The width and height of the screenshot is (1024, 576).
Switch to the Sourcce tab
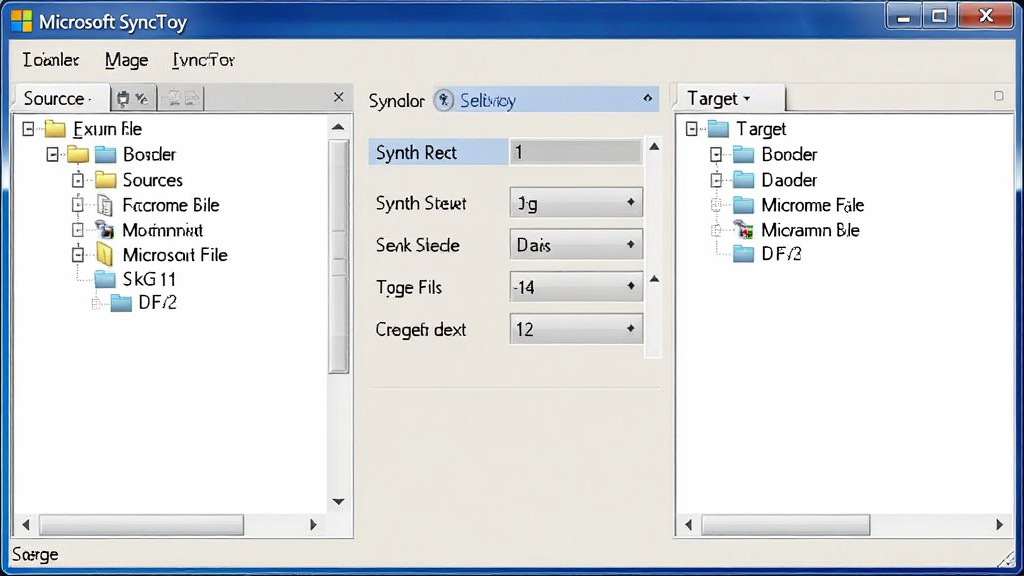point(61,98)
